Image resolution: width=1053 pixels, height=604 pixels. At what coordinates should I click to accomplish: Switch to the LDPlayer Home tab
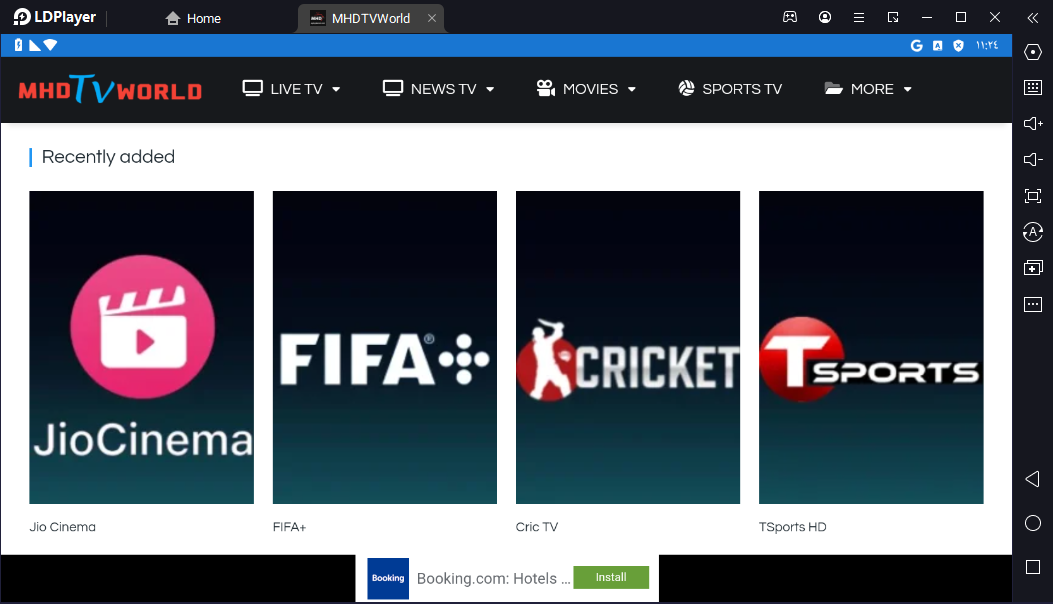coord(193,18)
